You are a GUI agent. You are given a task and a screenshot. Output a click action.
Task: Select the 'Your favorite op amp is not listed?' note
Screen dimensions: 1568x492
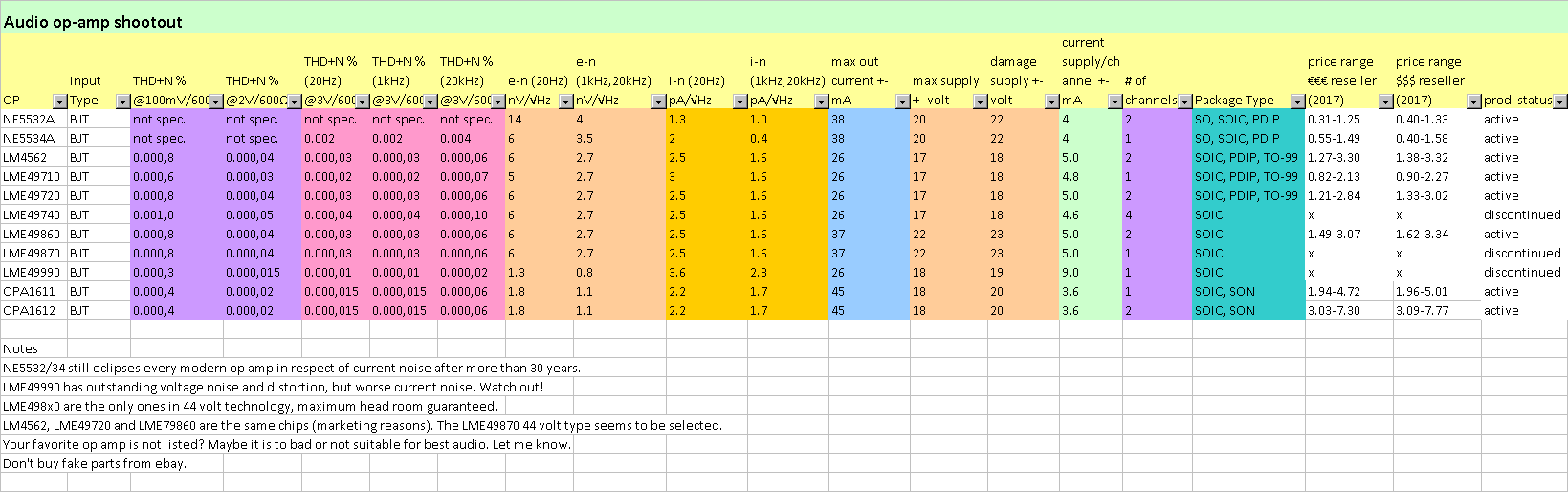click(x=287, y=445)
